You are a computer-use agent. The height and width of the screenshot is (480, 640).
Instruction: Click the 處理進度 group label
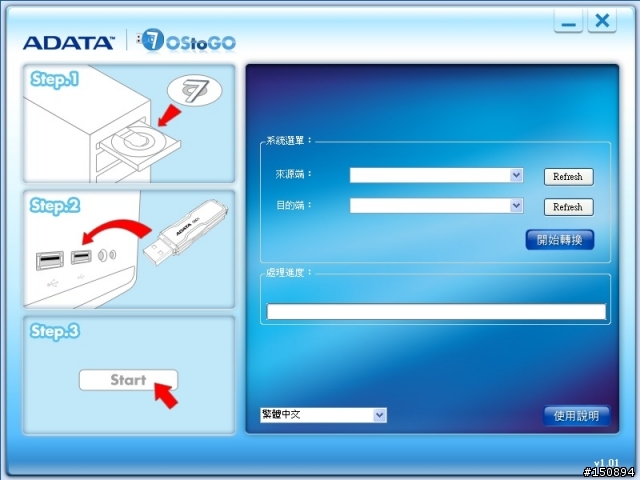[x=289, y=272]
